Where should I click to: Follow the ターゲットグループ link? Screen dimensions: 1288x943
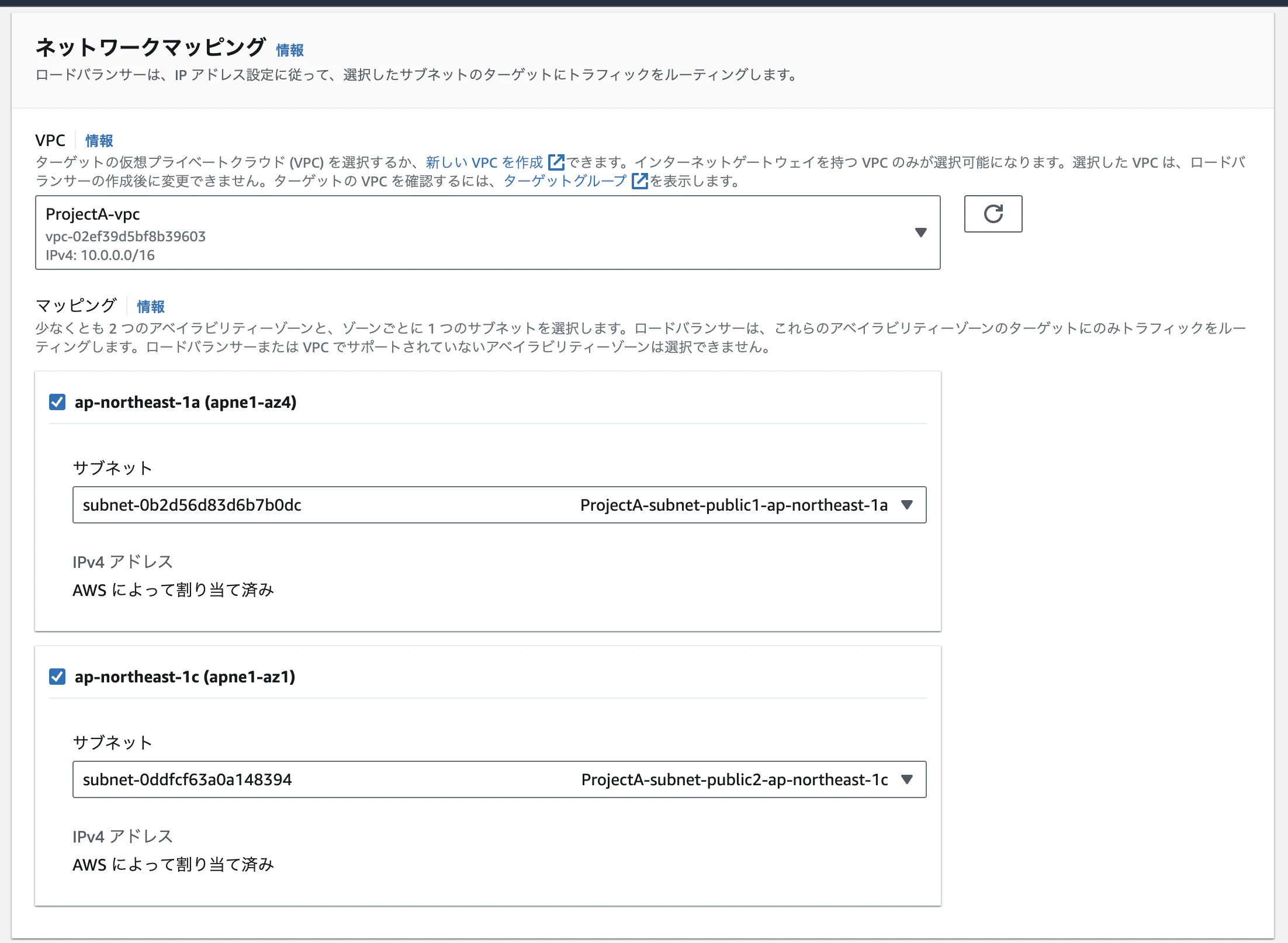565,181
